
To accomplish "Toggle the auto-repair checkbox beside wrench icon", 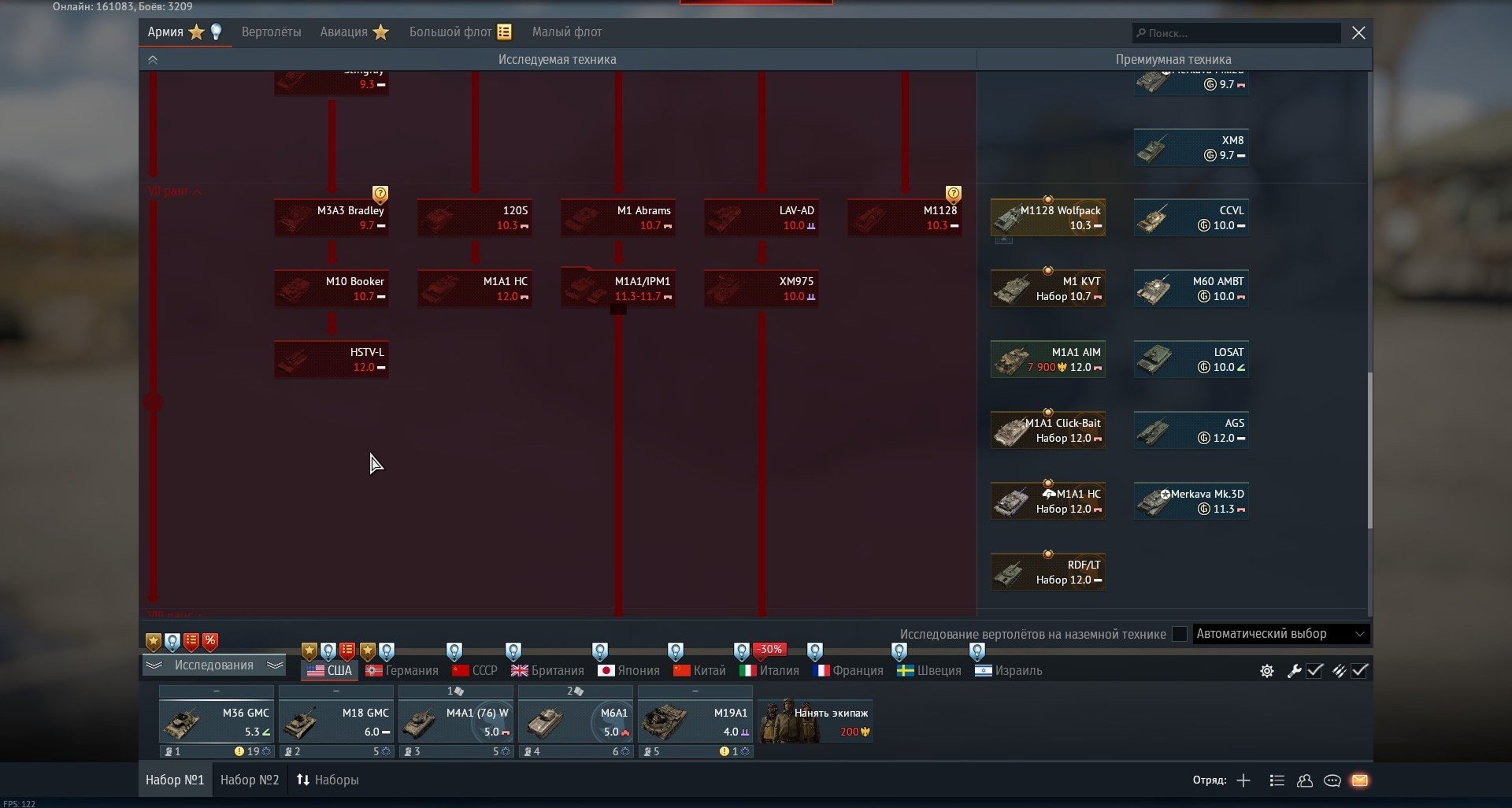I will coord(1314,671).
